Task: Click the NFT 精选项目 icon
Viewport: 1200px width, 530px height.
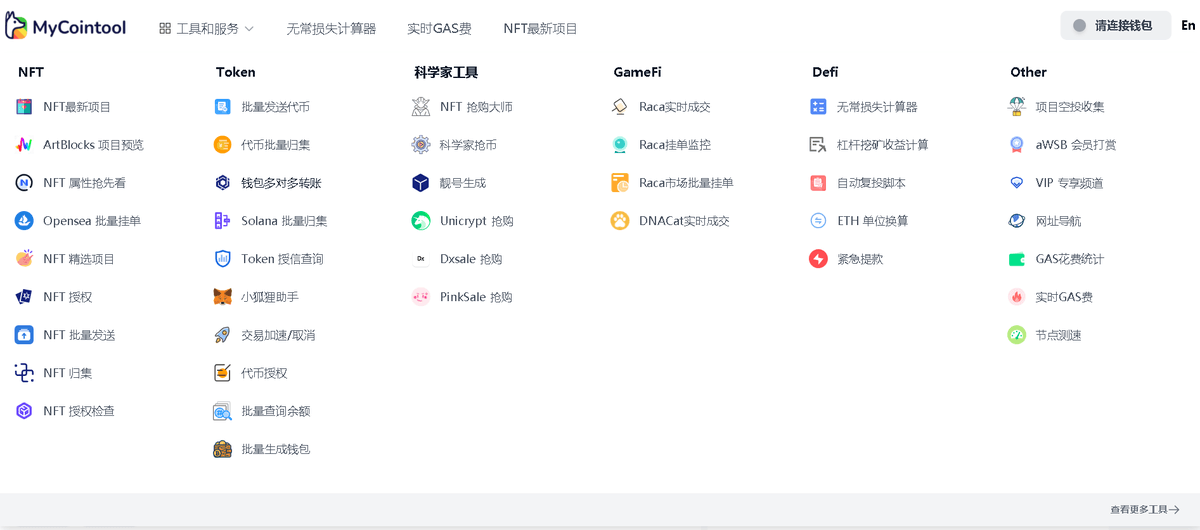Action: tap(24, 259)
